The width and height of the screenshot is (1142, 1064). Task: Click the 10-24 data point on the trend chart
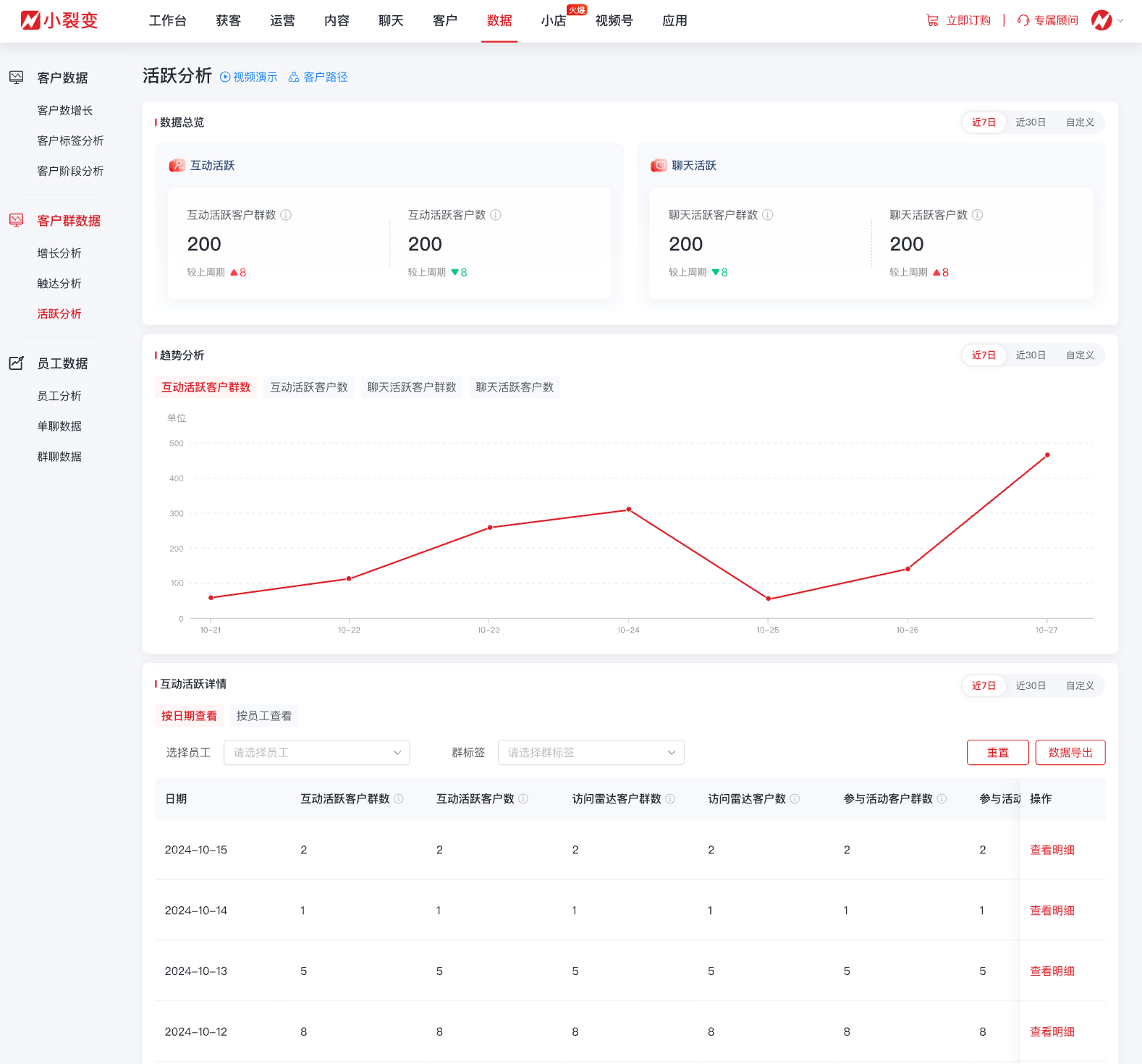pos(629,510)
